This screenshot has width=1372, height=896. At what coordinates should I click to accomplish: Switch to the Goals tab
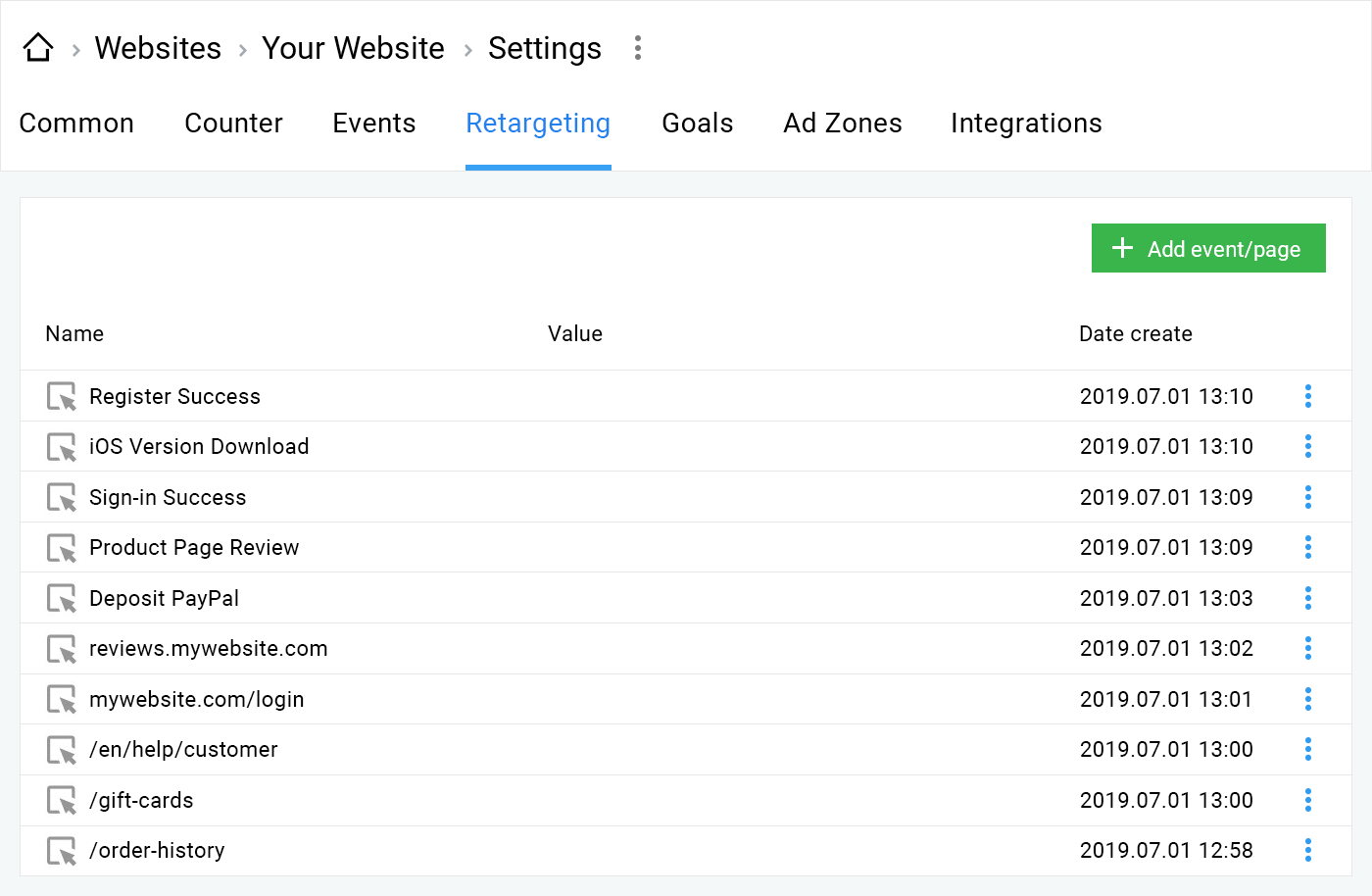(697, 123)
